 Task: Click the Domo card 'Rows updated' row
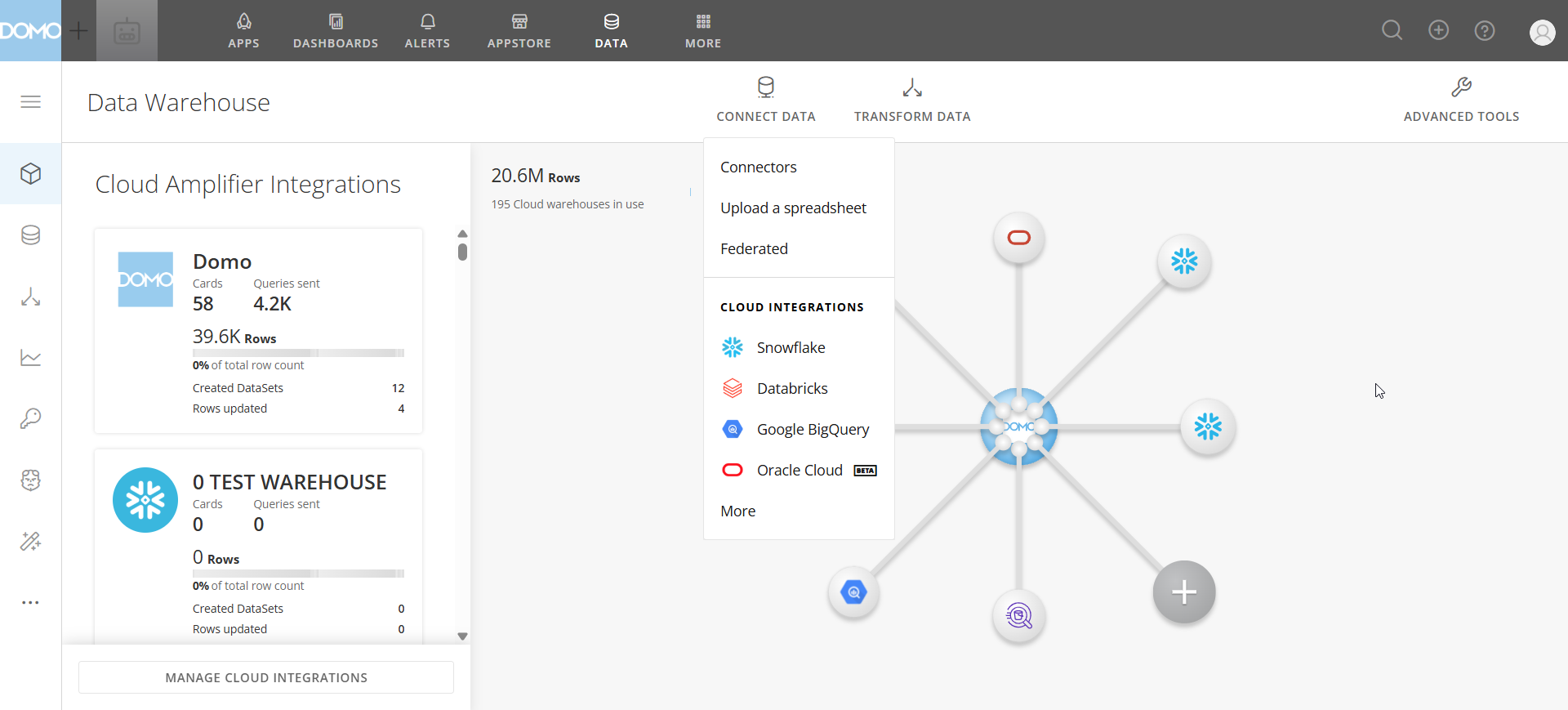pyautogui.click(x=298, y=409)
